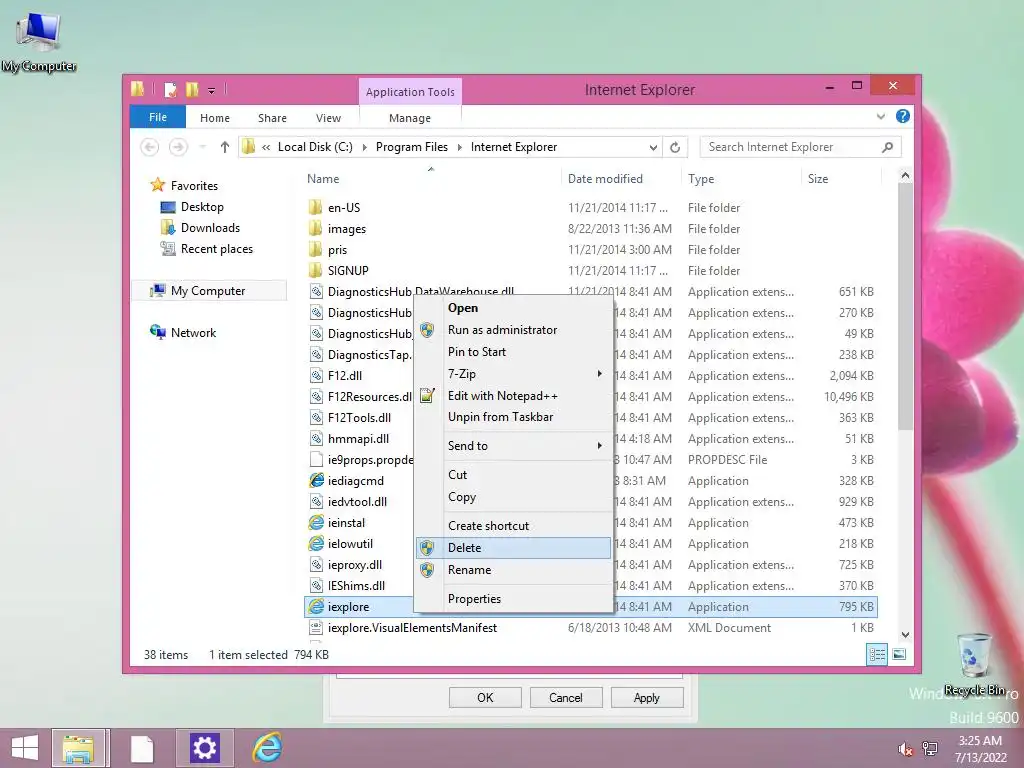The height and width of the screenshot is (768, 1024).
Task: Switch to the View ribbon tab
Action: point(328,118)
